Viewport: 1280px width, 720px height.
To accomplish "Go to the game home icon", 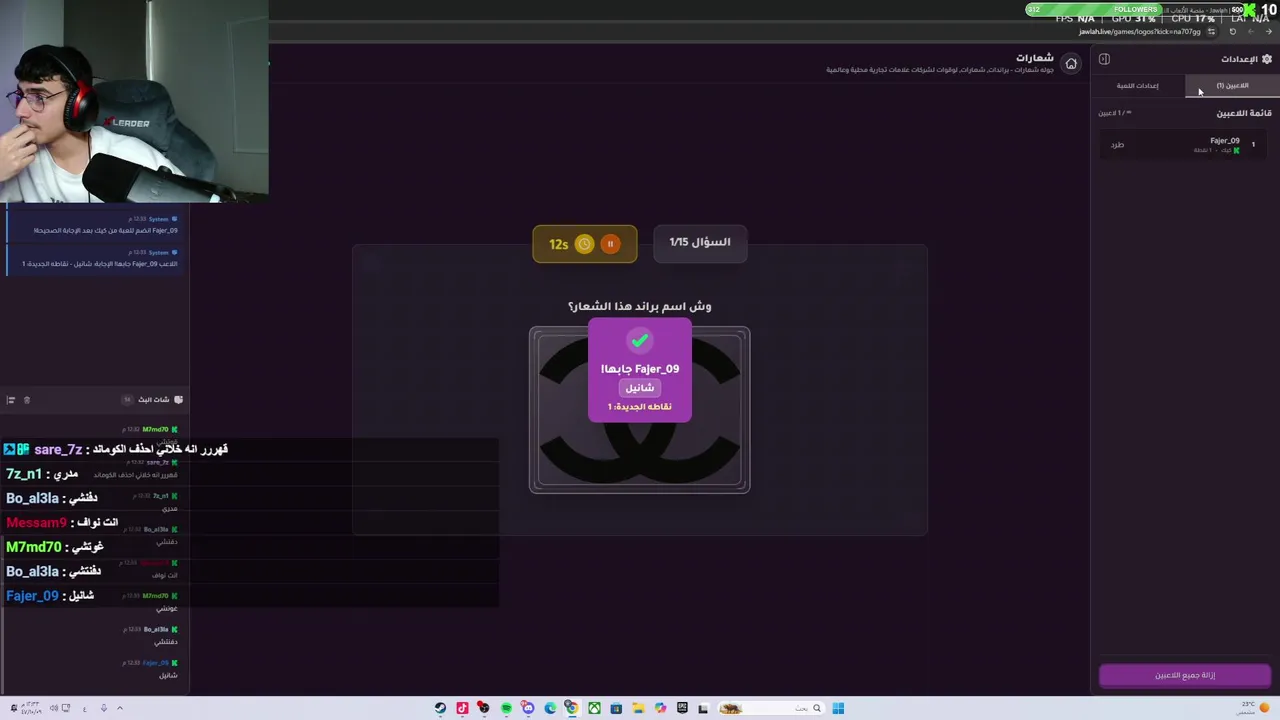I will [x=1071, y=64].
